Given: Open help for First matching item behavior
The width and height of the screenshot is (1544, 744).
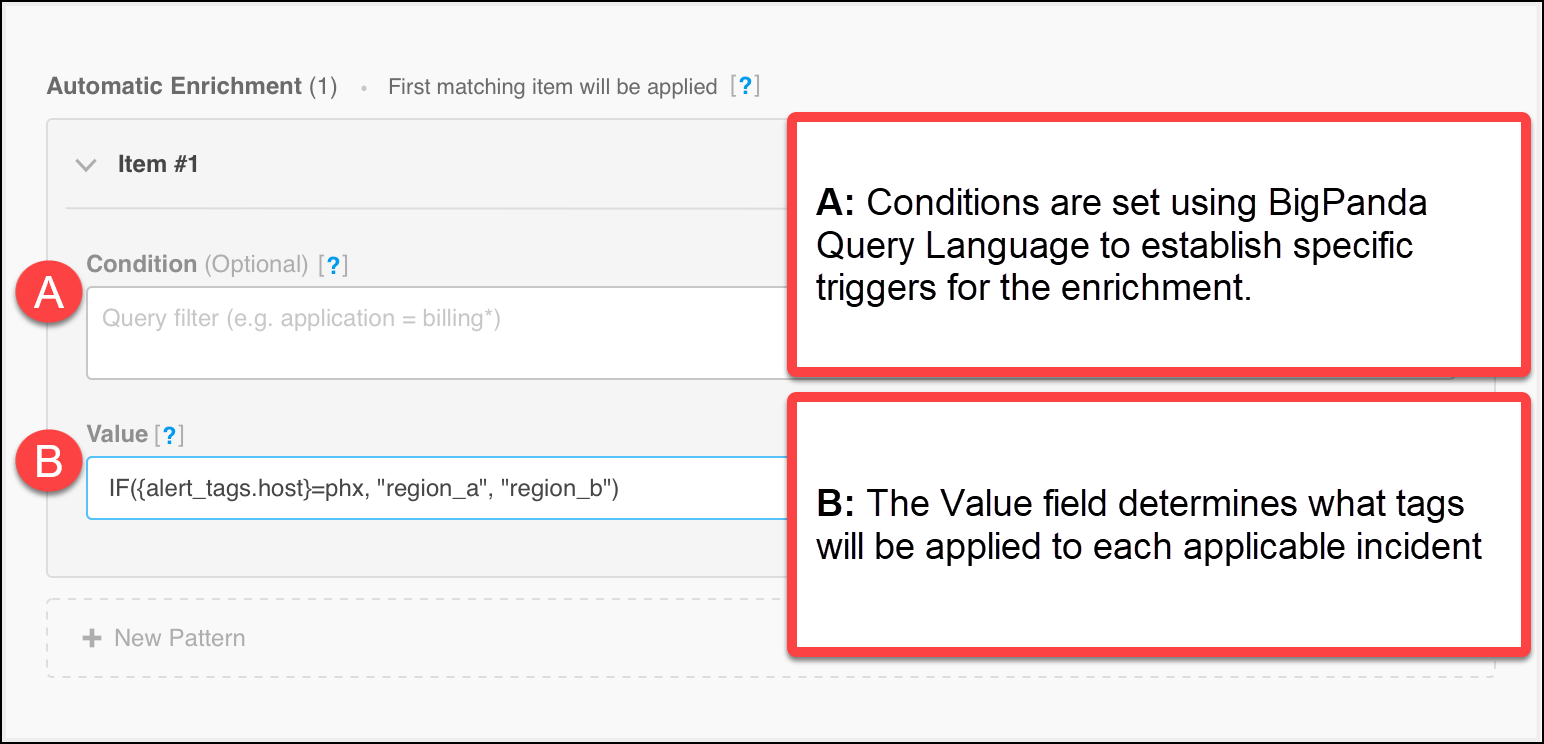Looking at the screenshot, I should 747,87.
